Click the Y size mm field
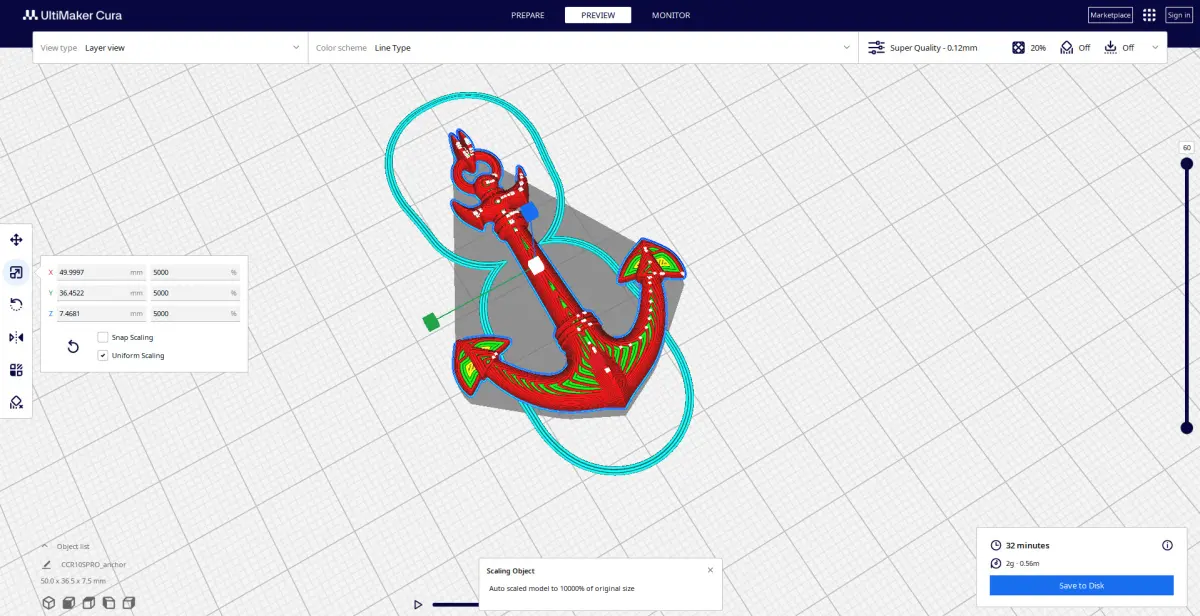 pos(100,293)
